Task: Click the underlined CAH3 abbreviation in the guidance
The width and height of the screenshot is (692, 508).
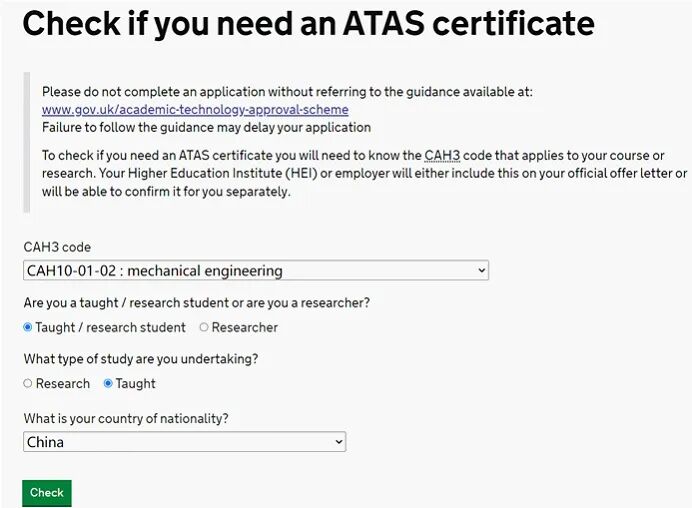Action: [441, 156]
